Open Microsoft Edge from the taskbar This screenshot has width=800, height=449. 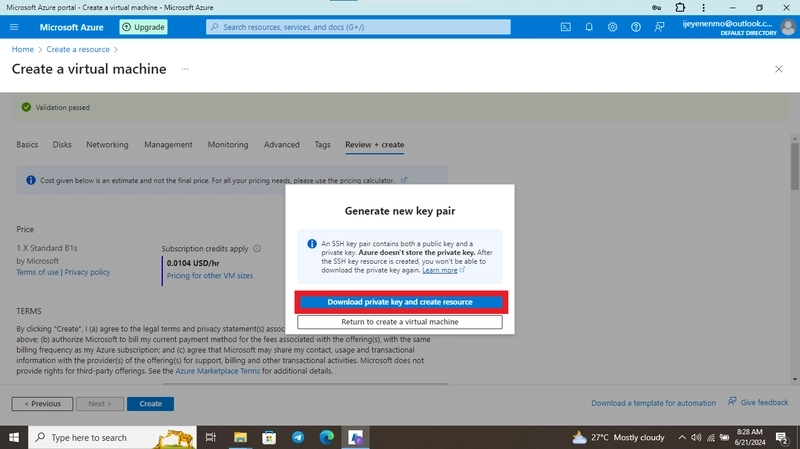327,437
